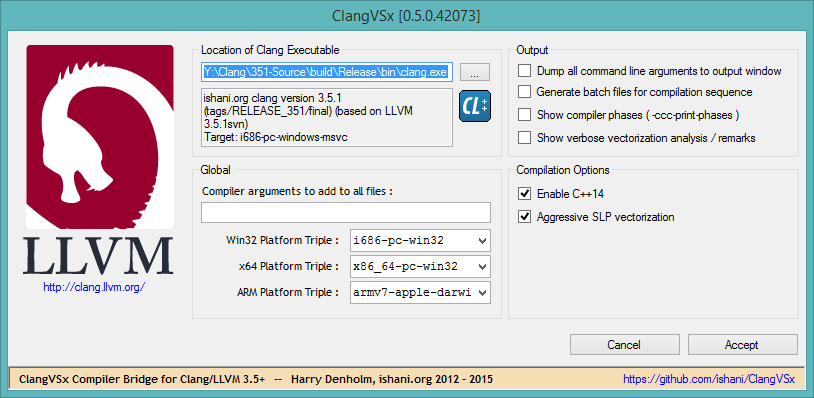Open the github.com/ishani/ClangVSx link
The image size is (814, 398).
pyautogui.click(x=709, y=379)
